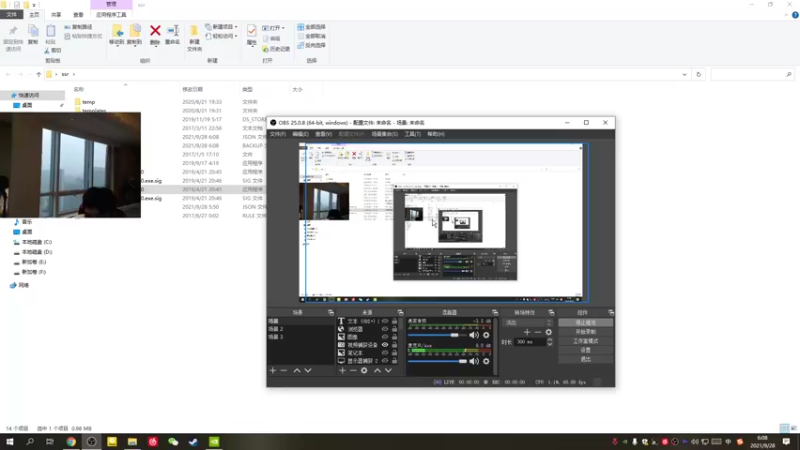Remove selected scene with minus icon in Scenes panel
The width and height of the screenshot is (800, 450).
click(284, 370)
